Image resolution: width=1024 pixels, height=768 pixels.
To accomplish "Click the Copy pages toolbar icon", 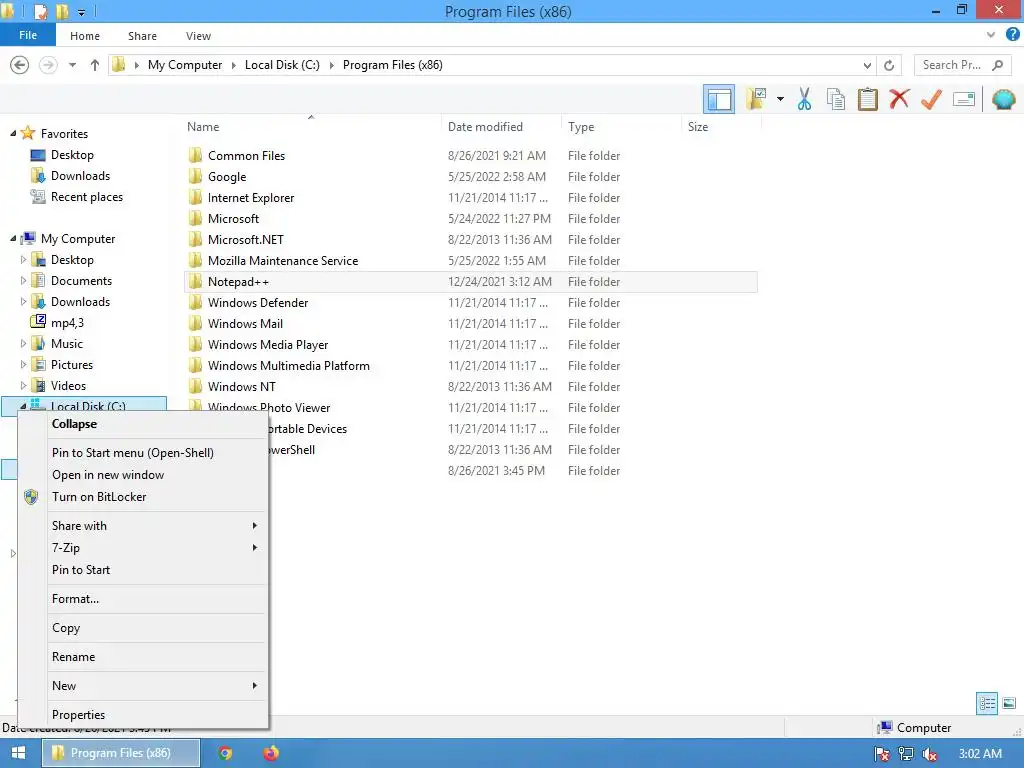I will pyautogui.click(x=836, y=99).
